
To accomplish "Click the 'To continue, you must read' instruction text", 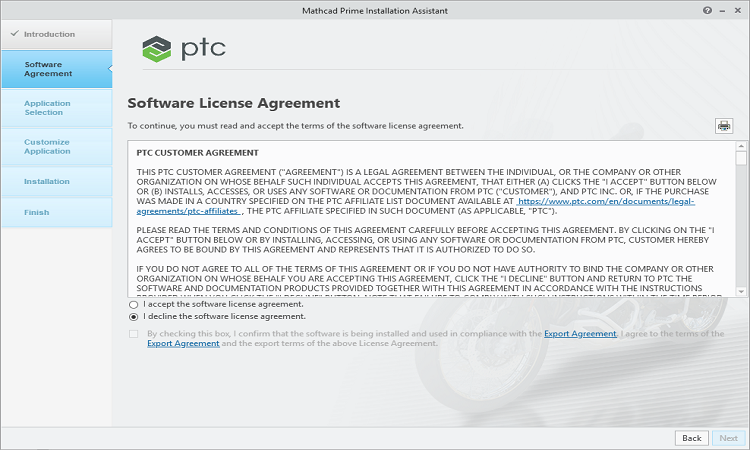I will point(296,126).
